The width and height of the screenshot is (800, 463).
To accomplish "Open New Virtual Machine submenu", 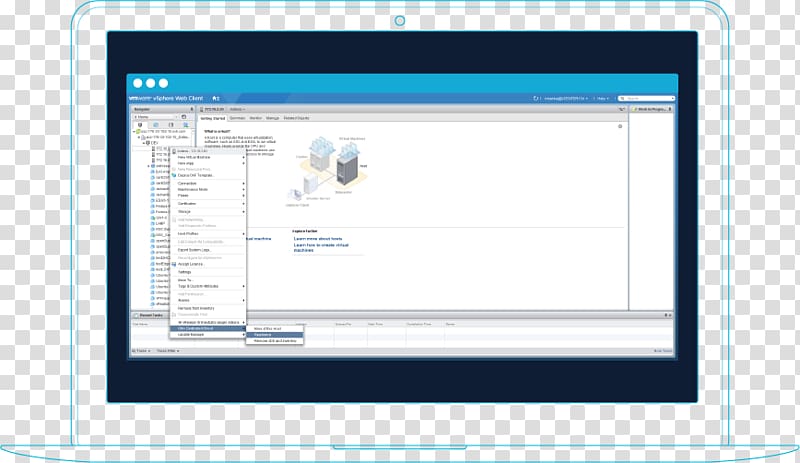I will click(208, 157).
